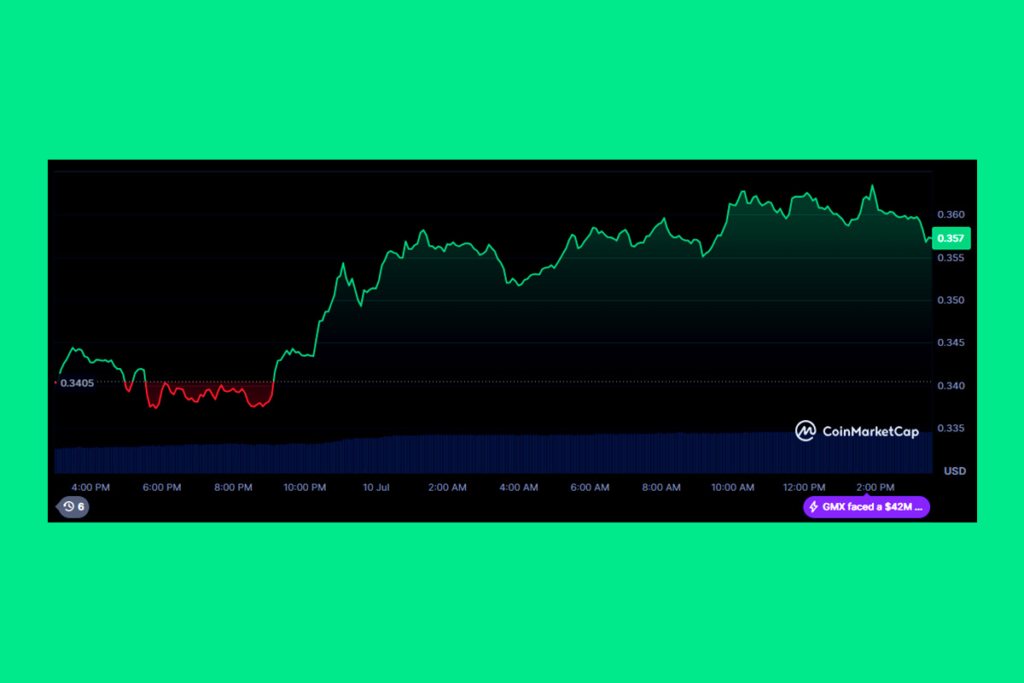Select the 10:00 PM time marker
This screenshot has width=1024, height=683.
coord(304,487)
